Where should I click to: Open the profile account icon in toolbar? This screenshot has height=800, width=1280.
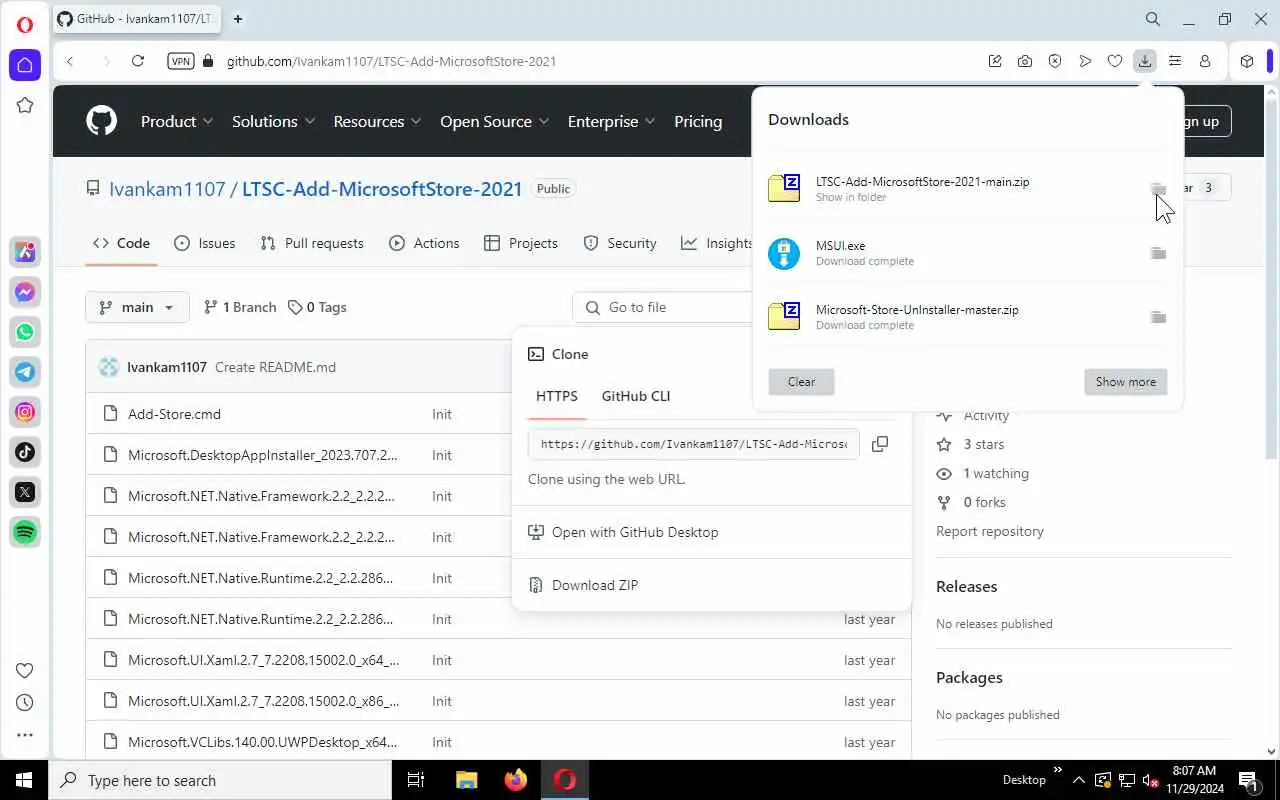[1205, 61]
